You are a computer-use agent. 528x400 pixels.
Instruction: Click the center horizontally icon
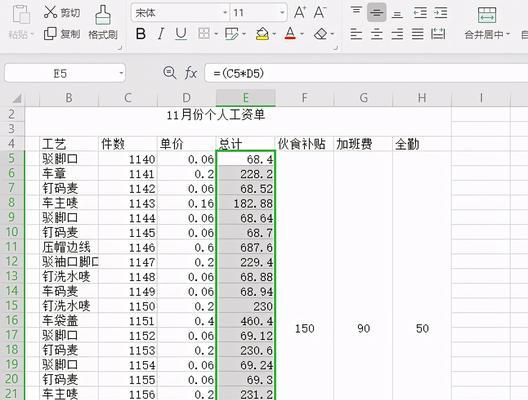(376, 34)
